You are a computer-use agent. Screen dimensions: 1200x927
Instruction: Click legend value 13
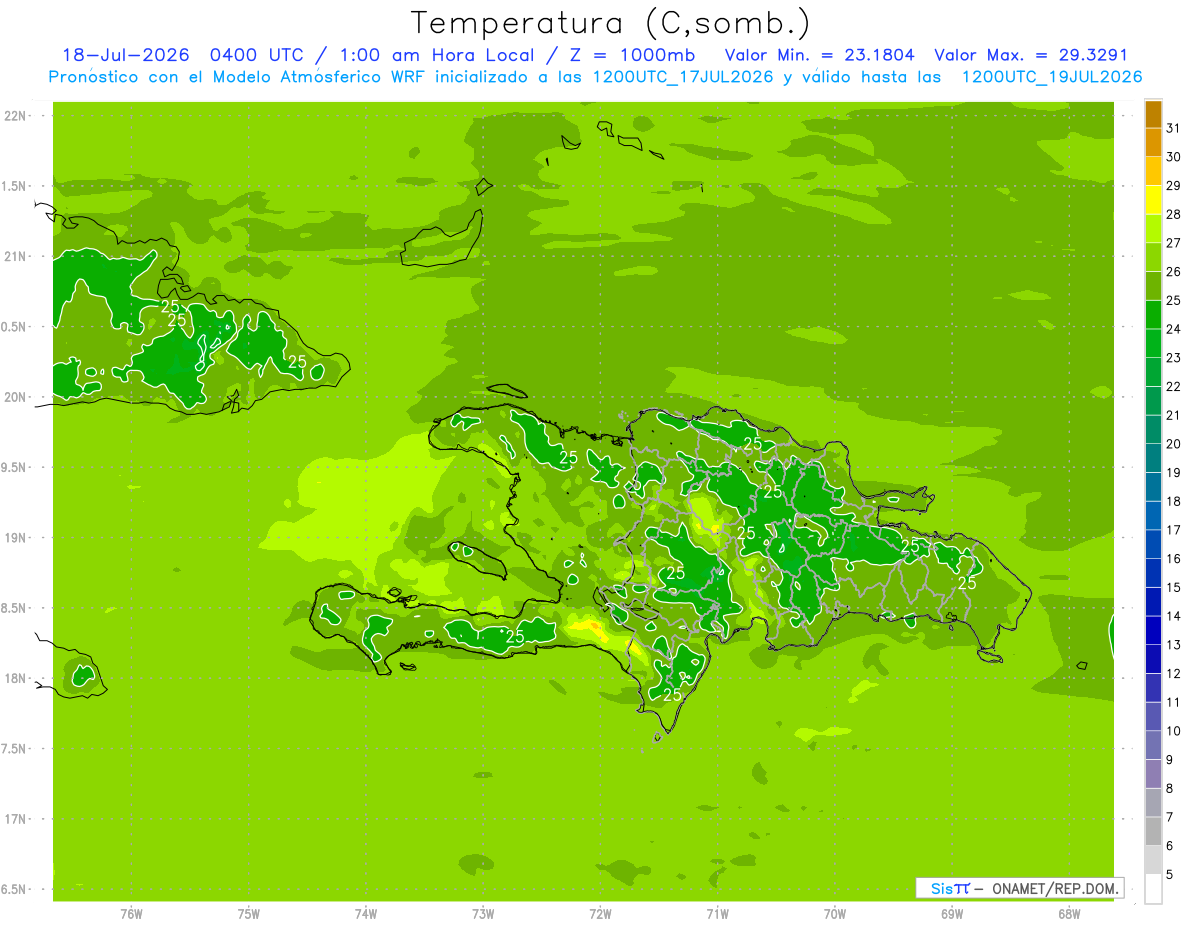click(x=1174, y=644)
